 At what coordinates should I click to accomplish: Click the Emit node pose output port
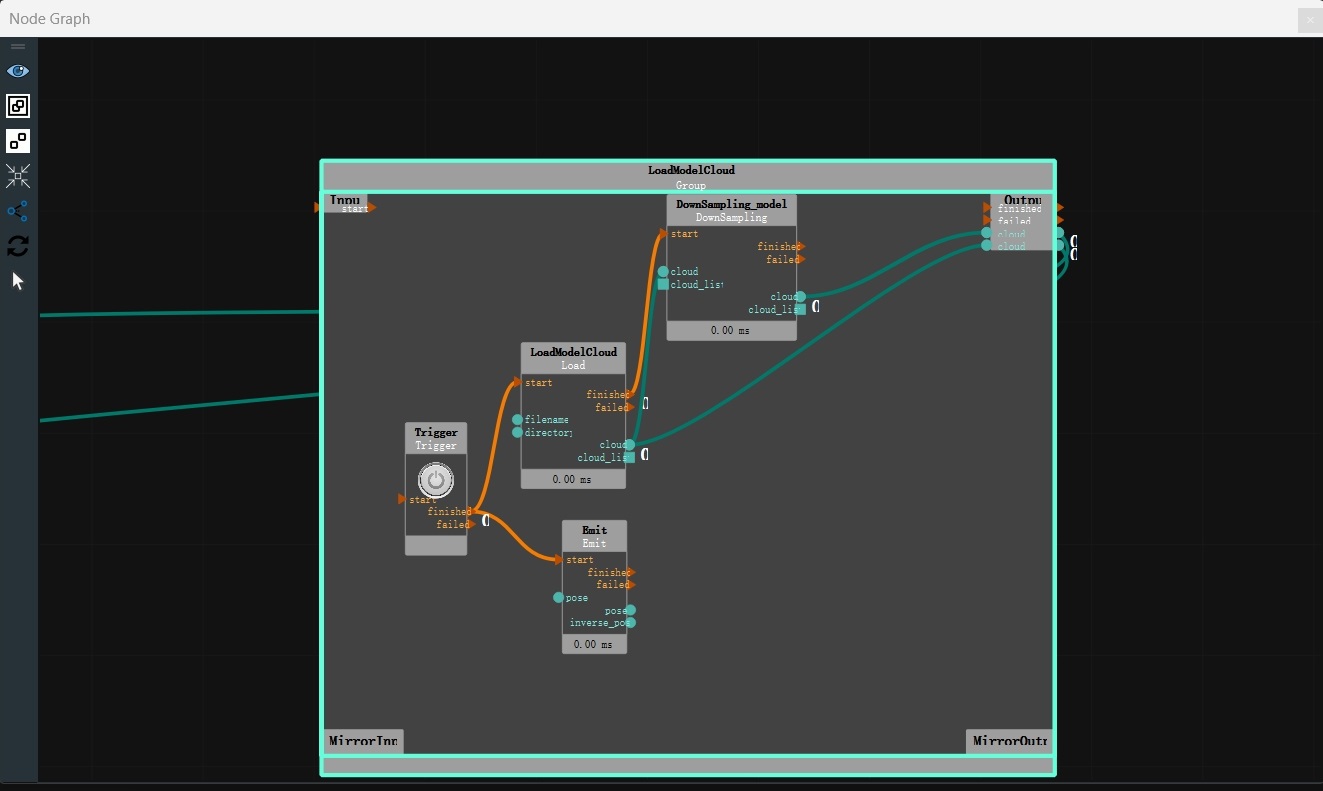[631, 610]
